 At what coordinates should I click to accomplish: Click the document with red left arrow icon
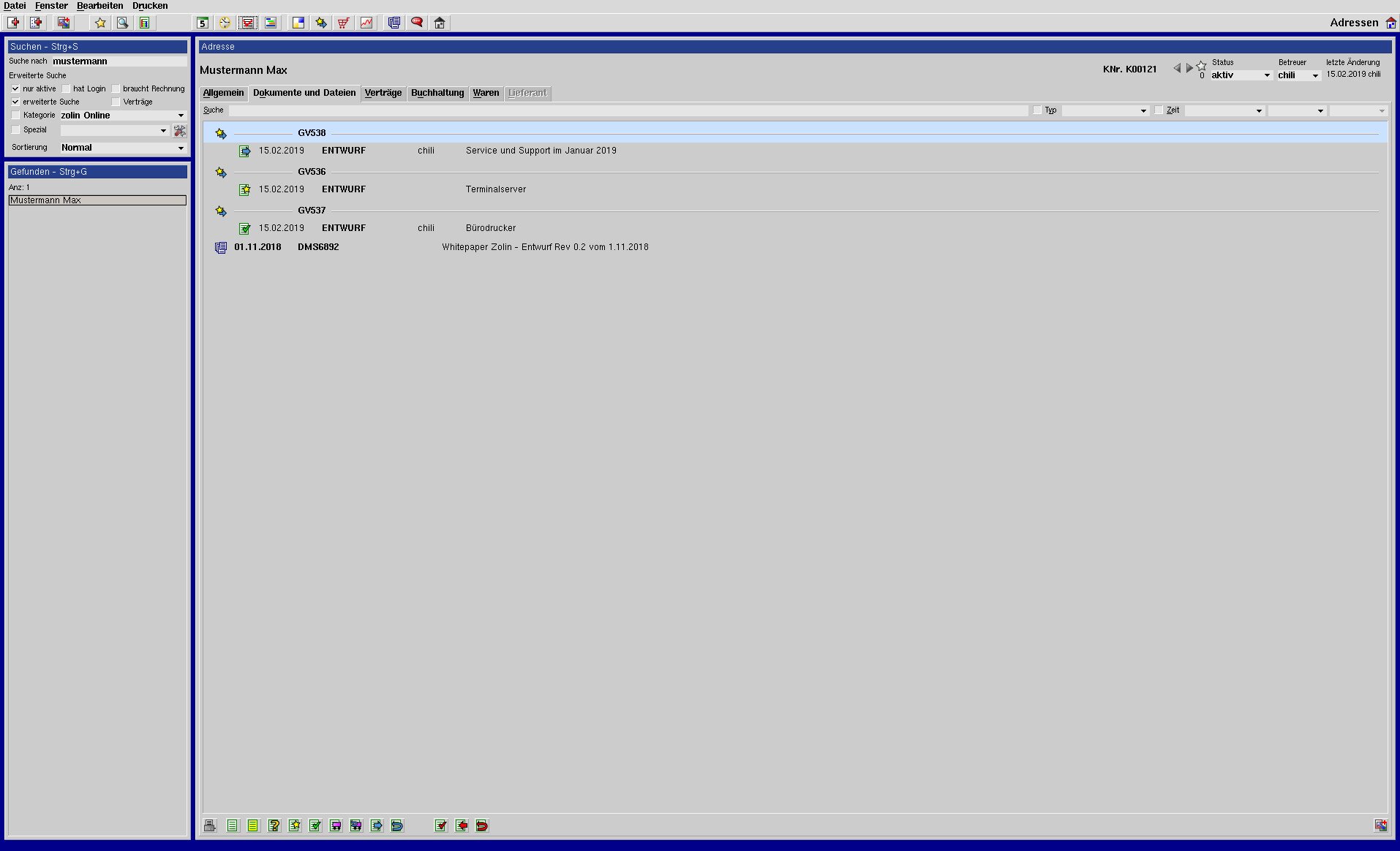pos(462,825)
